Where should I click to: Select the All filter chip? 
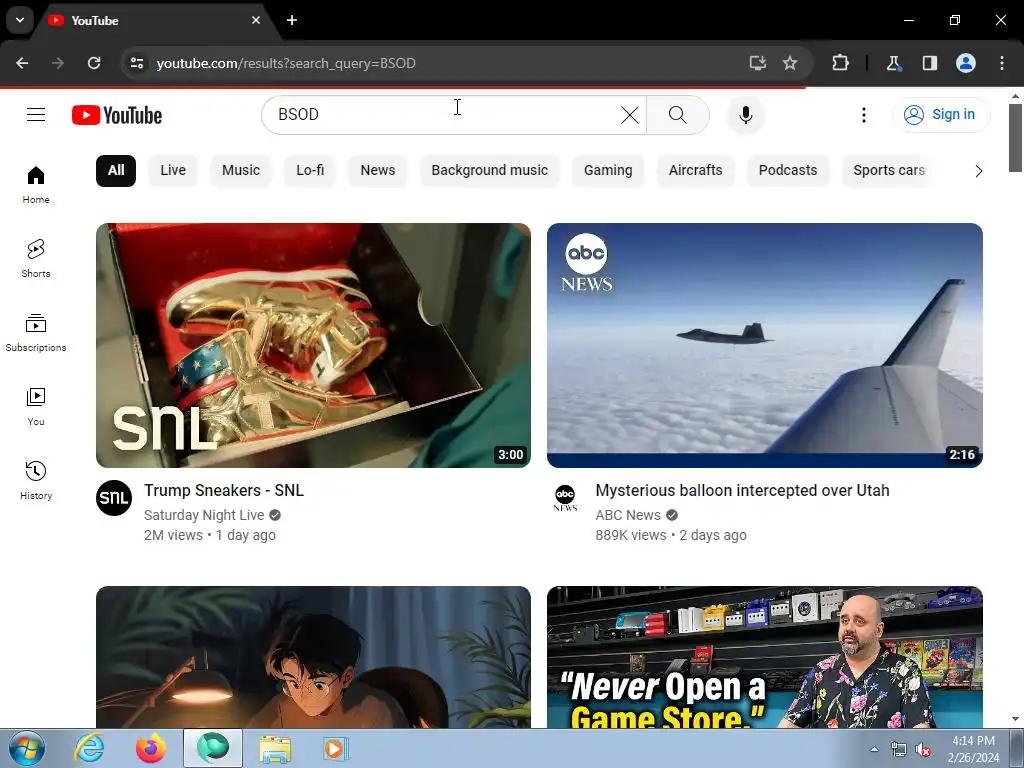click(116, 171)
